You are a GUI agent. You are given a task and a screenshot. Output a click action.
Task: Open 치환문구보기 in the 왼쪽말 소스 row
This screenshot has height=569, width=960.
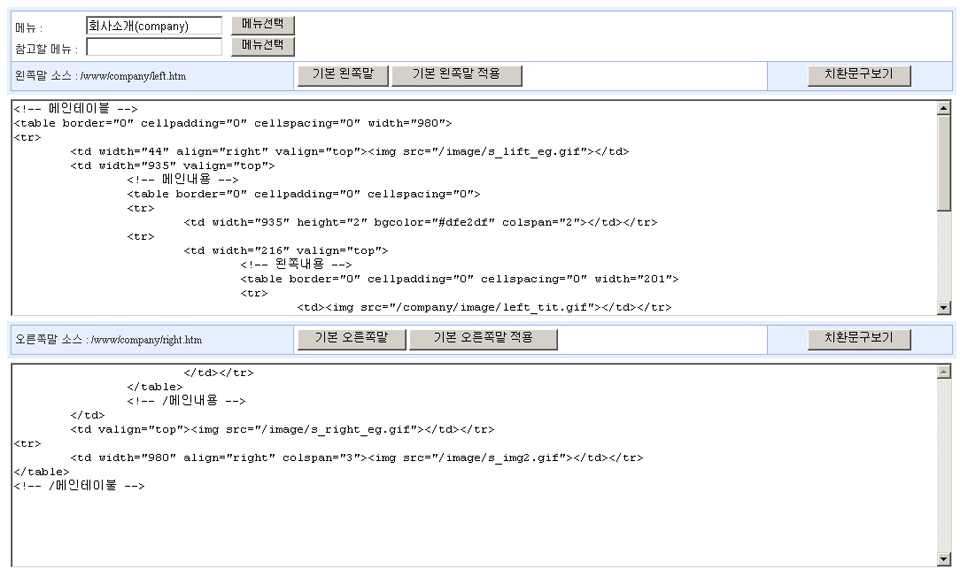(x=859, y=75)
